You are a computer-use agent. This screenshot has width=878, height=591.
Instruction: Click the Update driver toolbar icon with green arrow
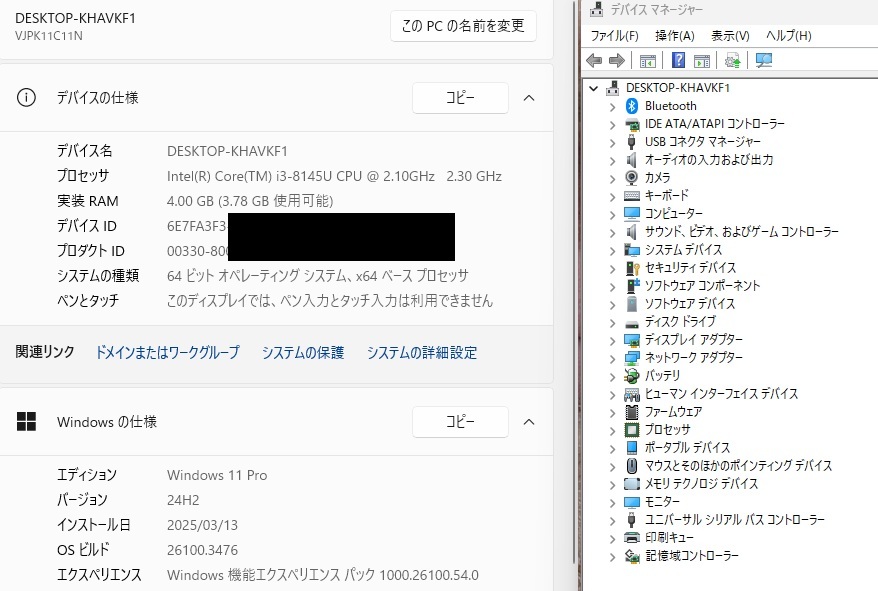coord(732,61)
